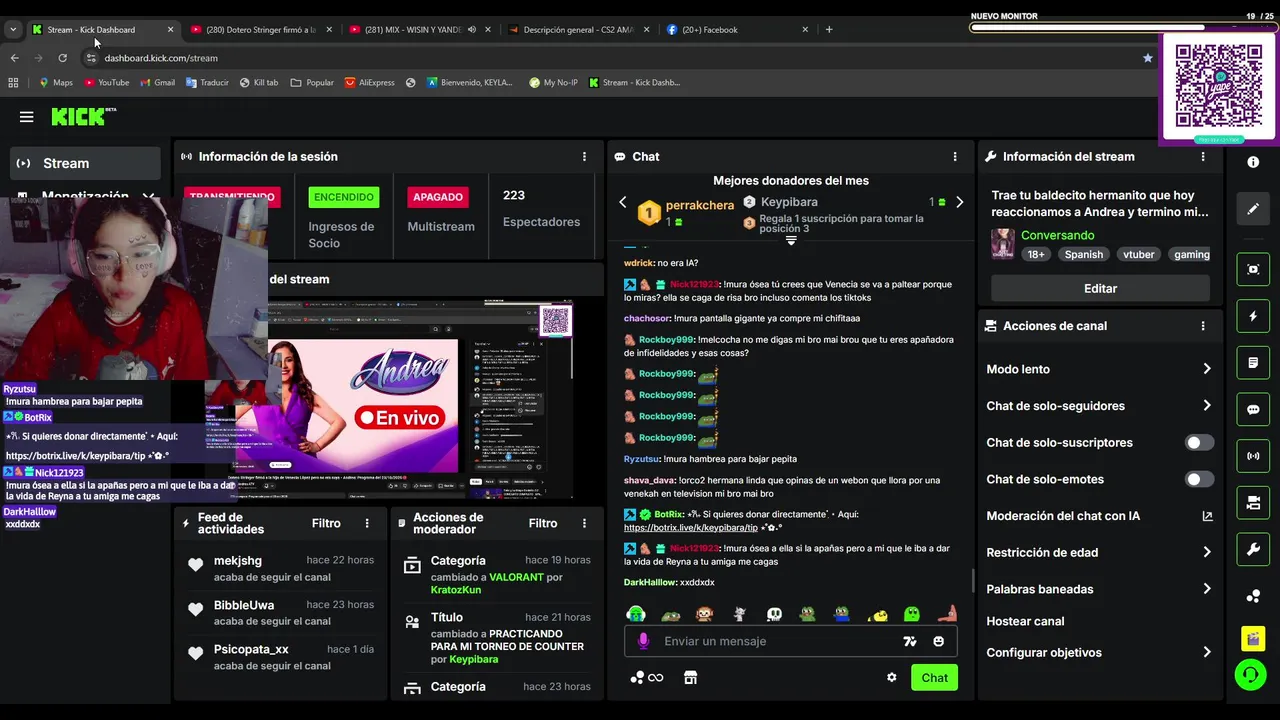
Task: Open options menu for Información del stream
Action: pos(1203,157)
